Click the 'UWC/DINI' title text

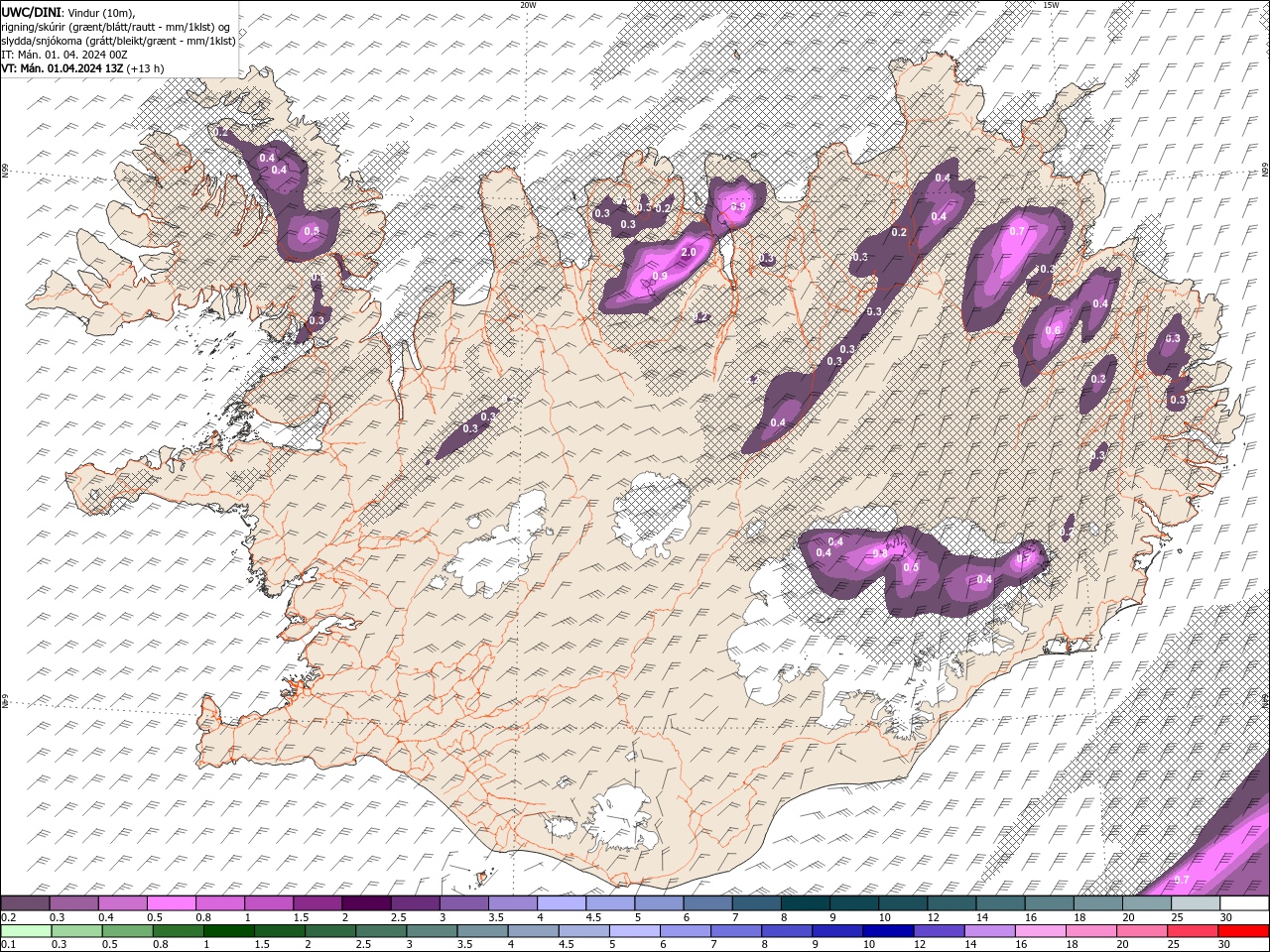click(31, 11)
